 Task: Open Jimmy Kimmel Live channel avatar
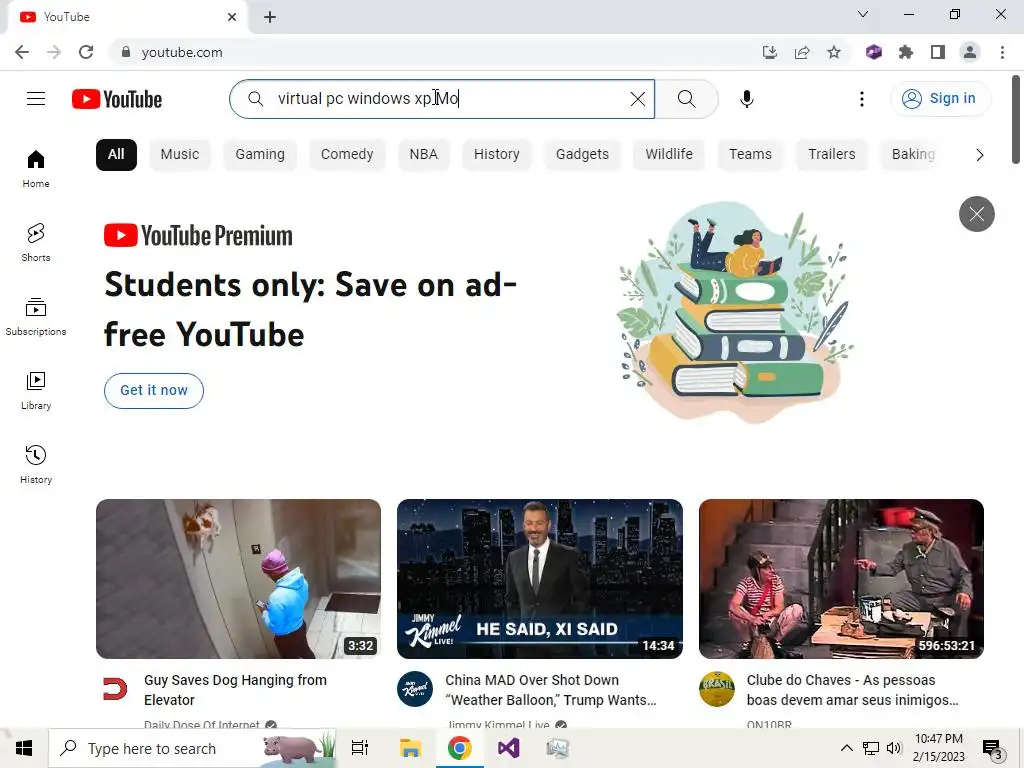[x=415, y=689]
